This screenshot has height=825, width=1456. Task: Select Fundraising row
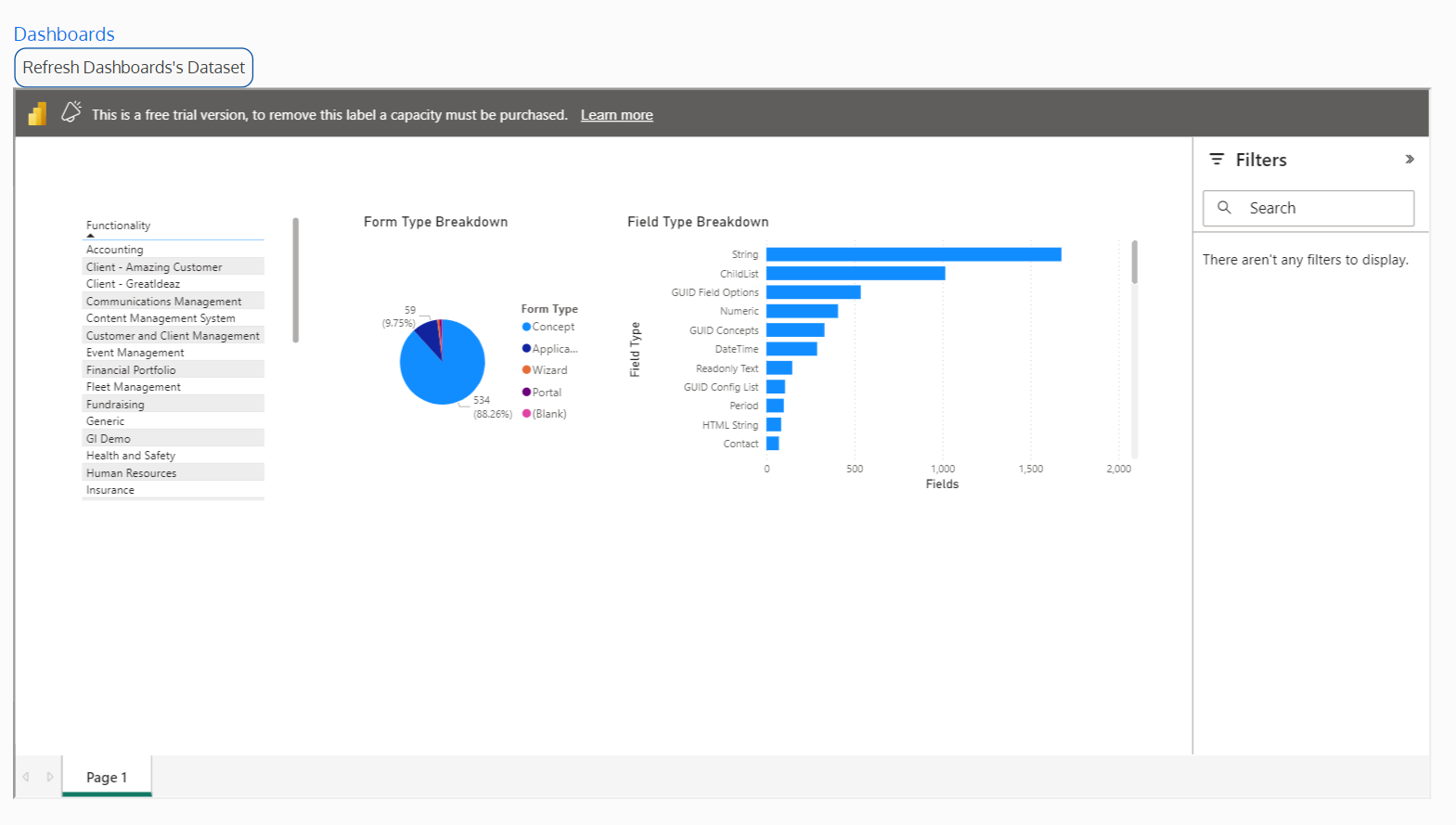point(174,405)
